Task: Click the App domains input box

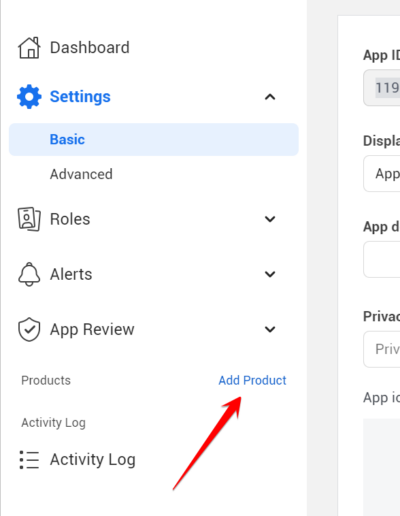Action: point(382,260)
